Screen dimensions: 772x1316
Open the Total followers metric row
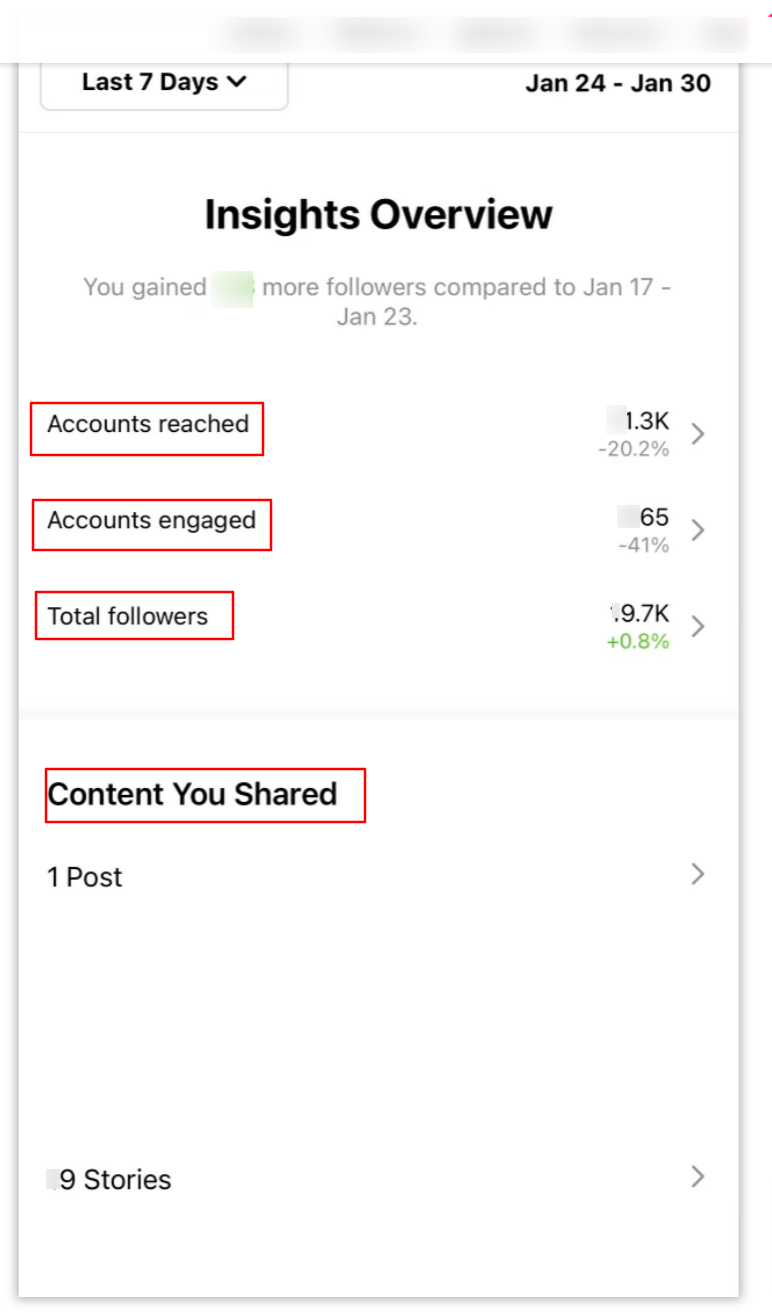click(134, 616)
